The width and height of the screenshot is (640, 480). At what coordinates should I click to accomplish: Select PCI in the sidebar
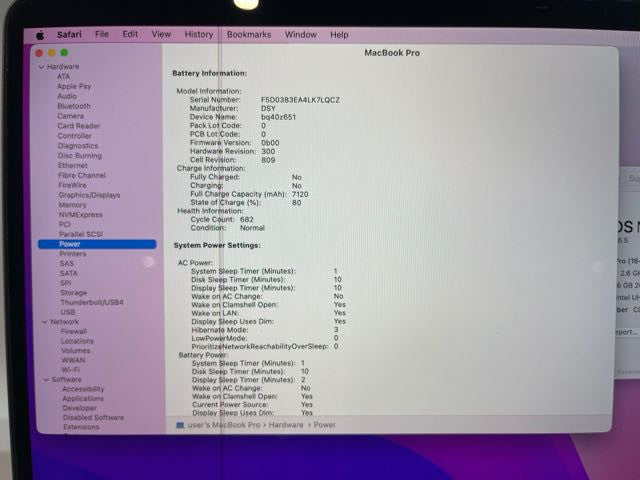[65, 224]
